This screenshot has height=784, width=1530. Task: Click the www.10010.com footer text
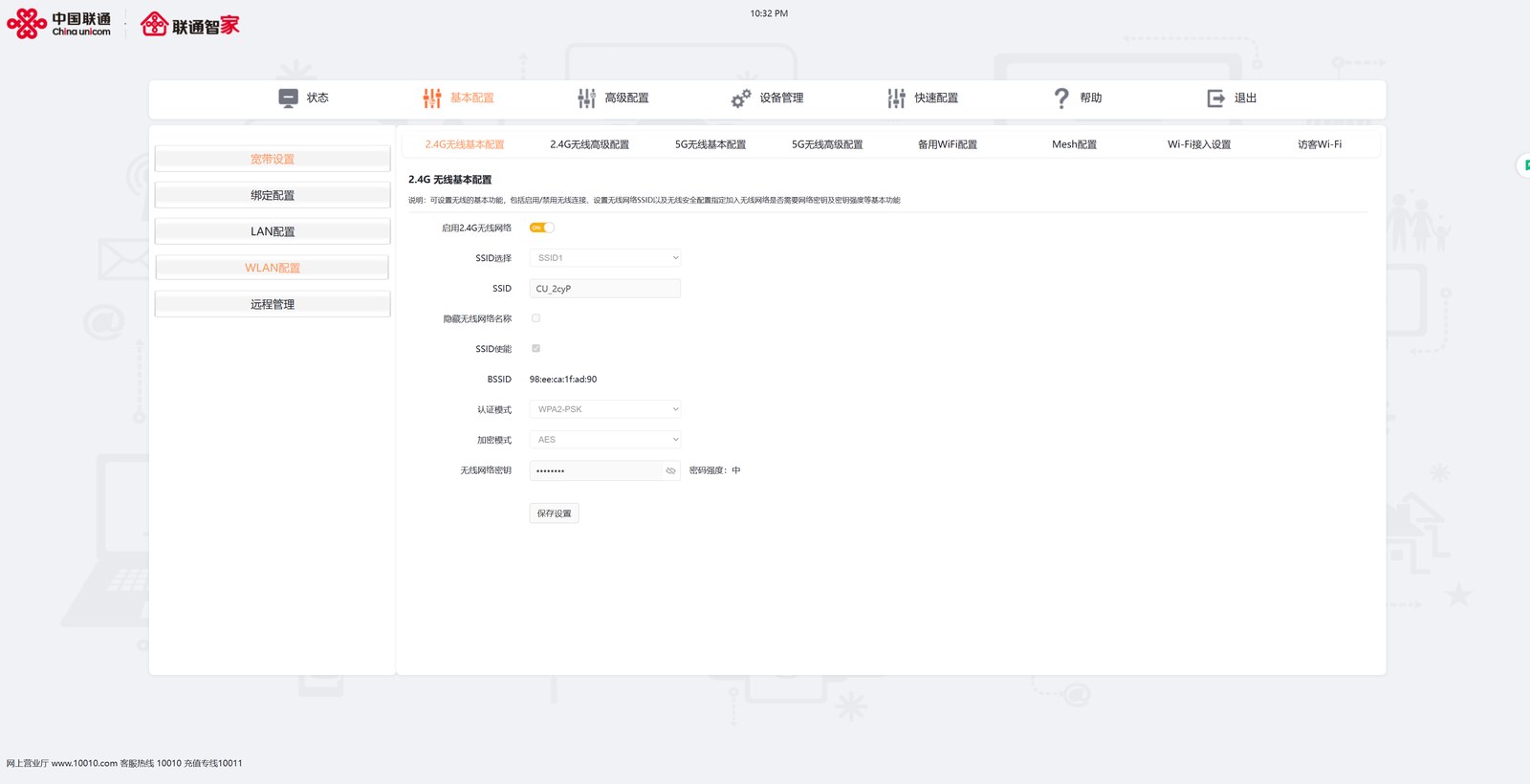[x=84, y=763]
